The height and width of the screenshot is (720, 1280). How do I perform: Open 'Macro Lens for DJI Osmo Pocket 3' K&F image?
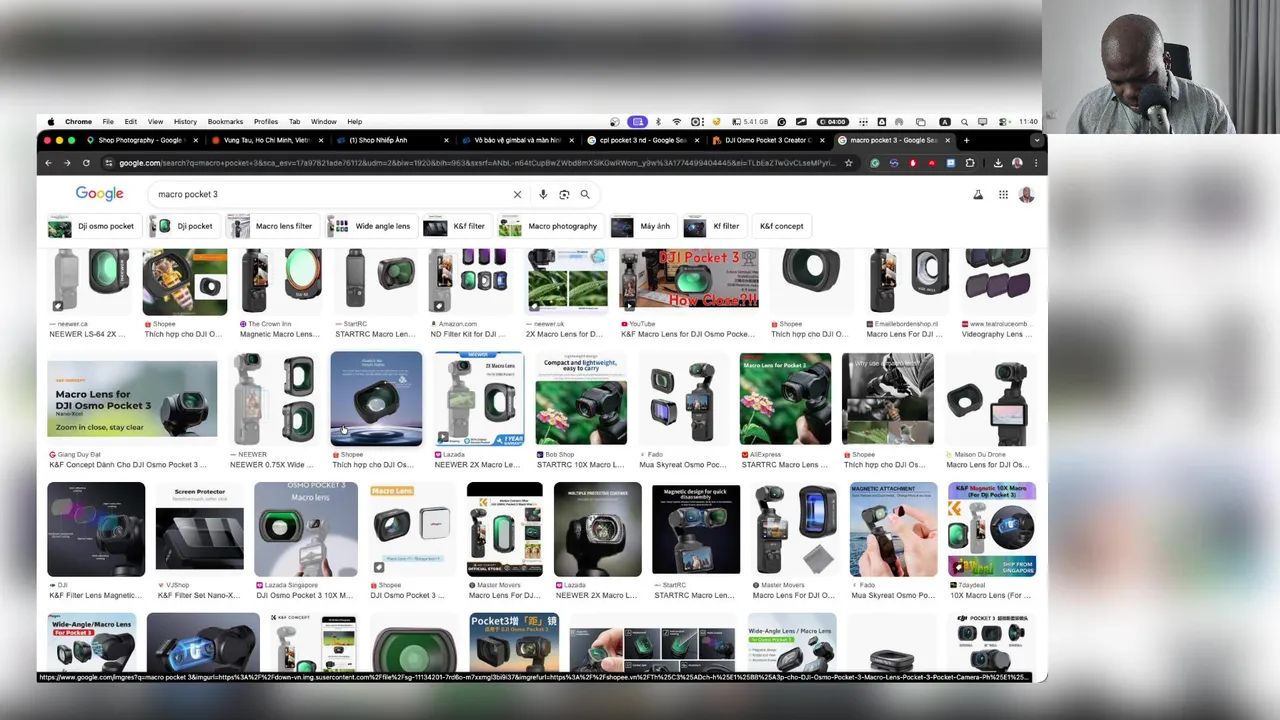click(x=132, y=399)
